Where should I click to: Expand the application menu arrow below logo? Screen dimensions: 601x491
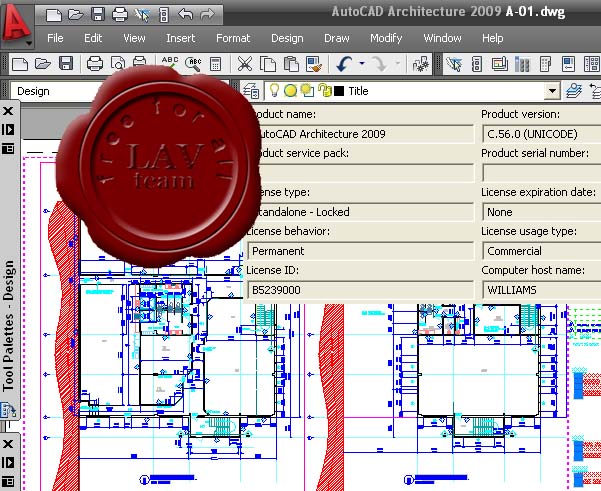(29, 43)
